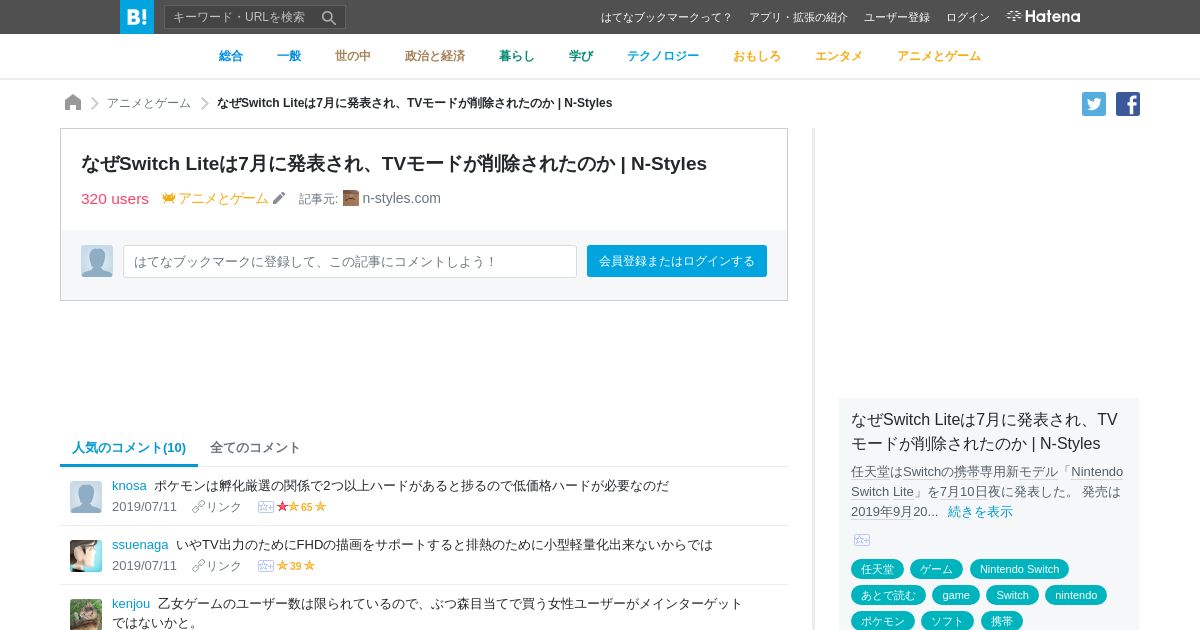This screenshot has height=630, width=1200.
Task: Click リンク permalink on knosa's comment
Action: pyautogui.click(x=217, y=507)
